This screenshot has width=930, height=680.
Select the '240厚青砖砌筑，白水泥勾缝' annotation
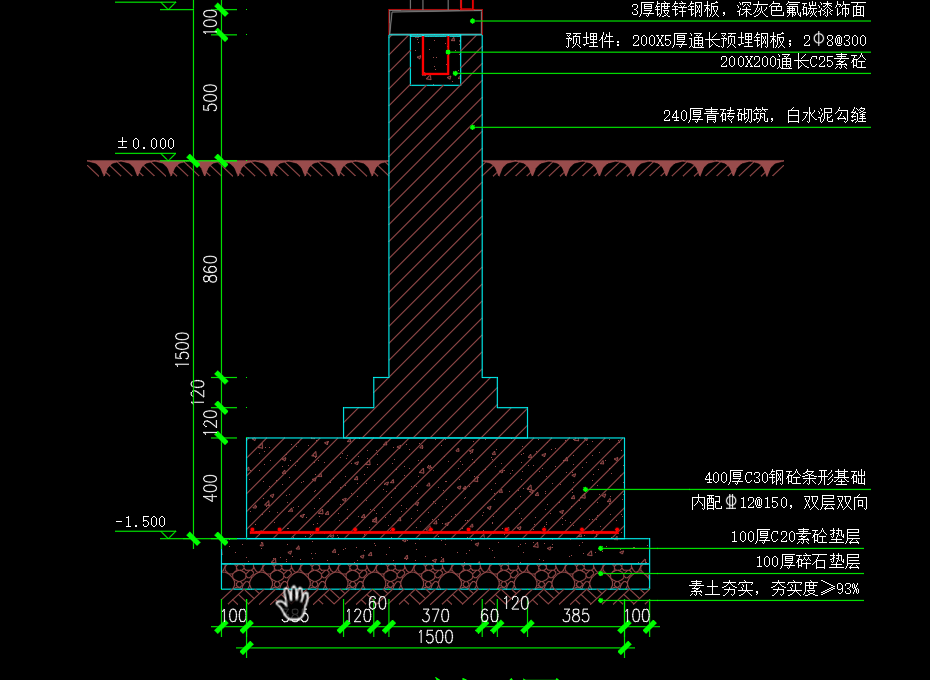point(765,115)
